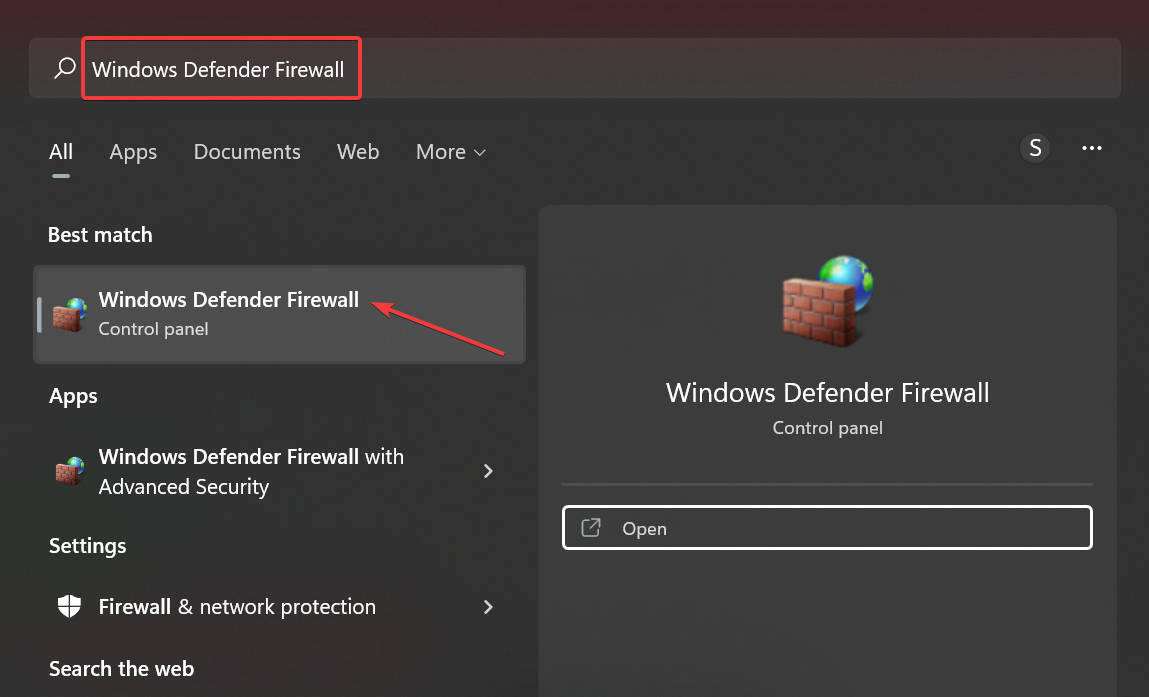Open the Web tab

pos(358,152)
